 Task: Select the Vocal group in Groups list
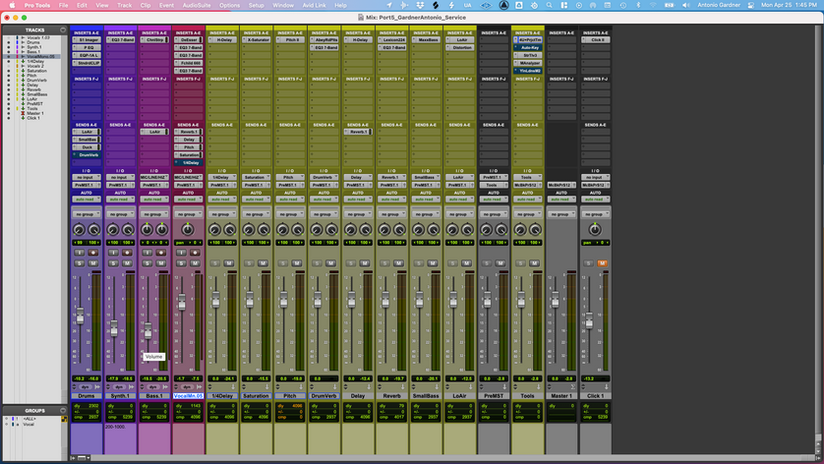tap(28, 424)
